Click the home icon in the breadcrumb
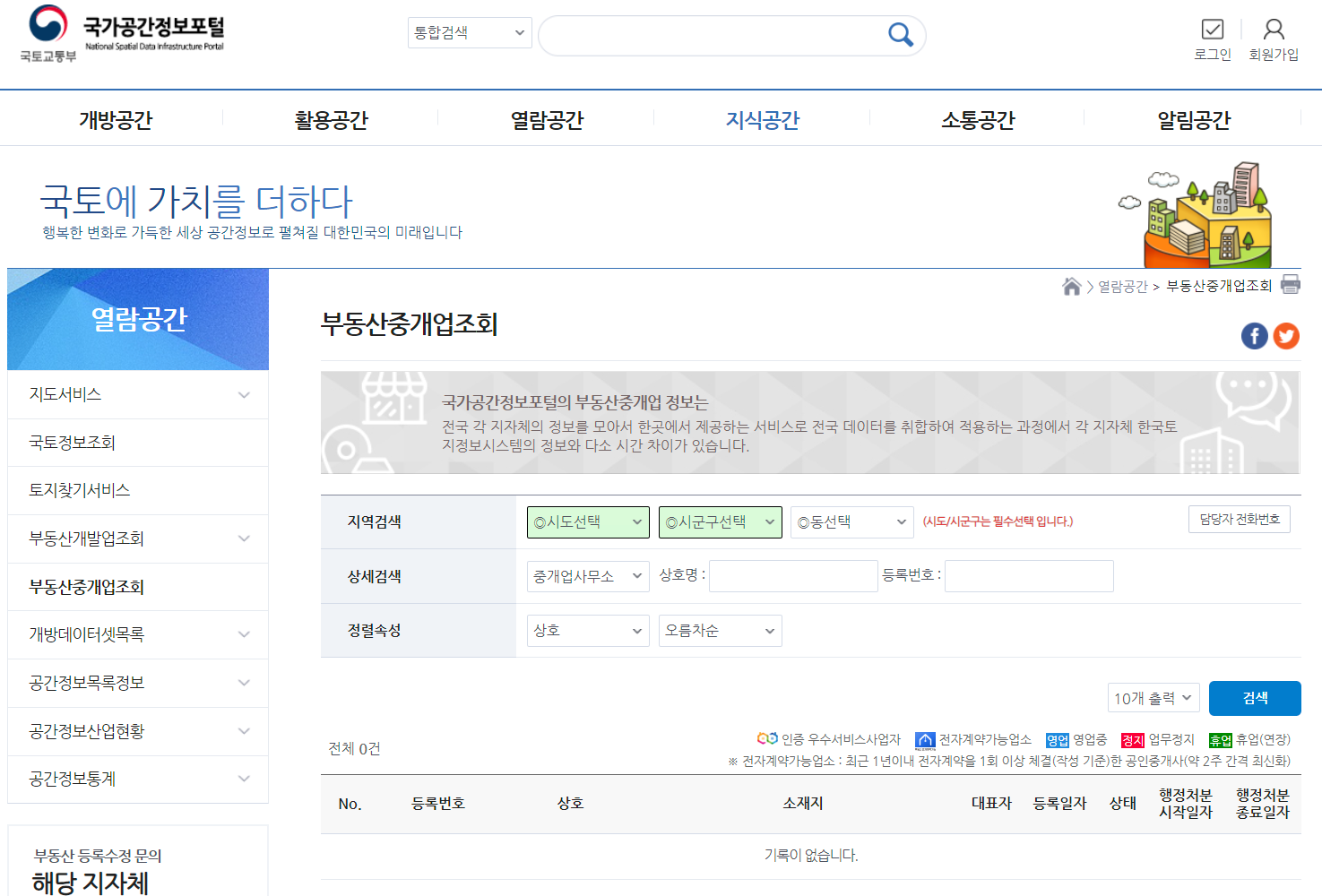 [x=1071, y=285]
